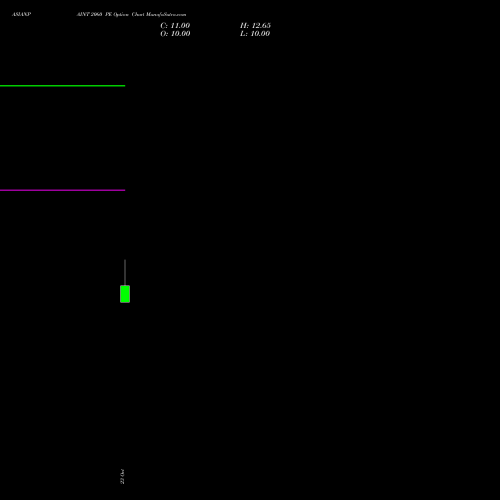Click the 'L: 10.00' low value
This screenshot has height=500, width=500.
(x=255, y=34)
